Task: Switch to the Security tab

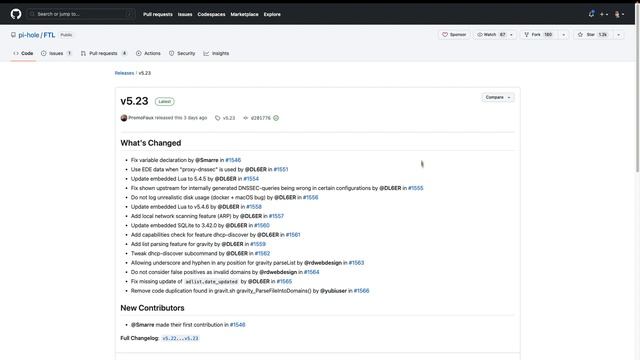Action: click(182, 53)
